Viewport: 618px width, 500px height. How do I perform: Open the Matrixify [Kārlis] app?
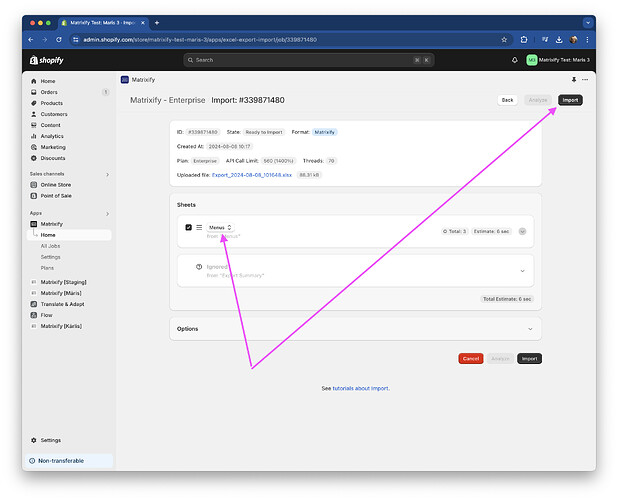(61, 326)
